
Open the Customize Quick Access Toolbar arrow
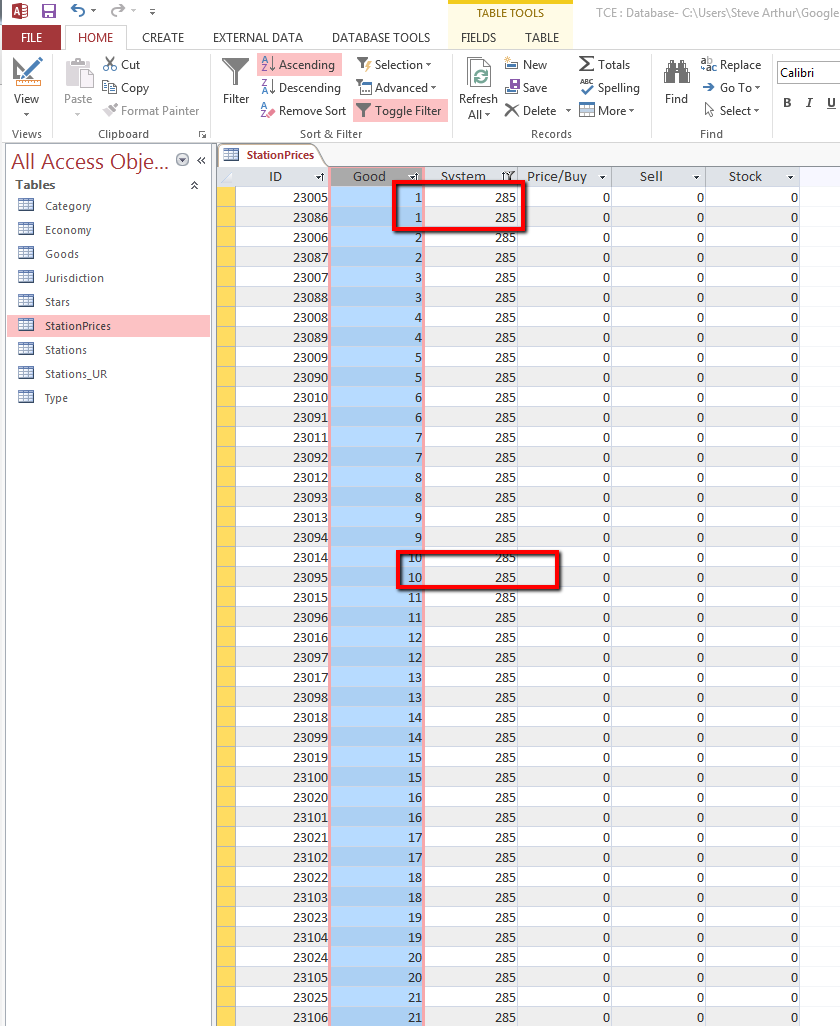pos(152,12)
